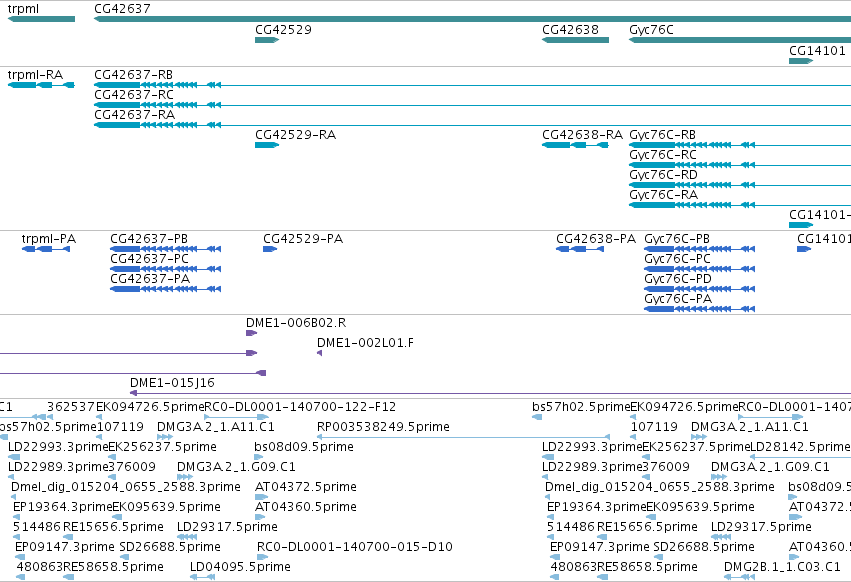Viewport: 851px width, 582px height.
Task: Click the DME1-015J16 purple clone line
Action: [x=491, y=393]
